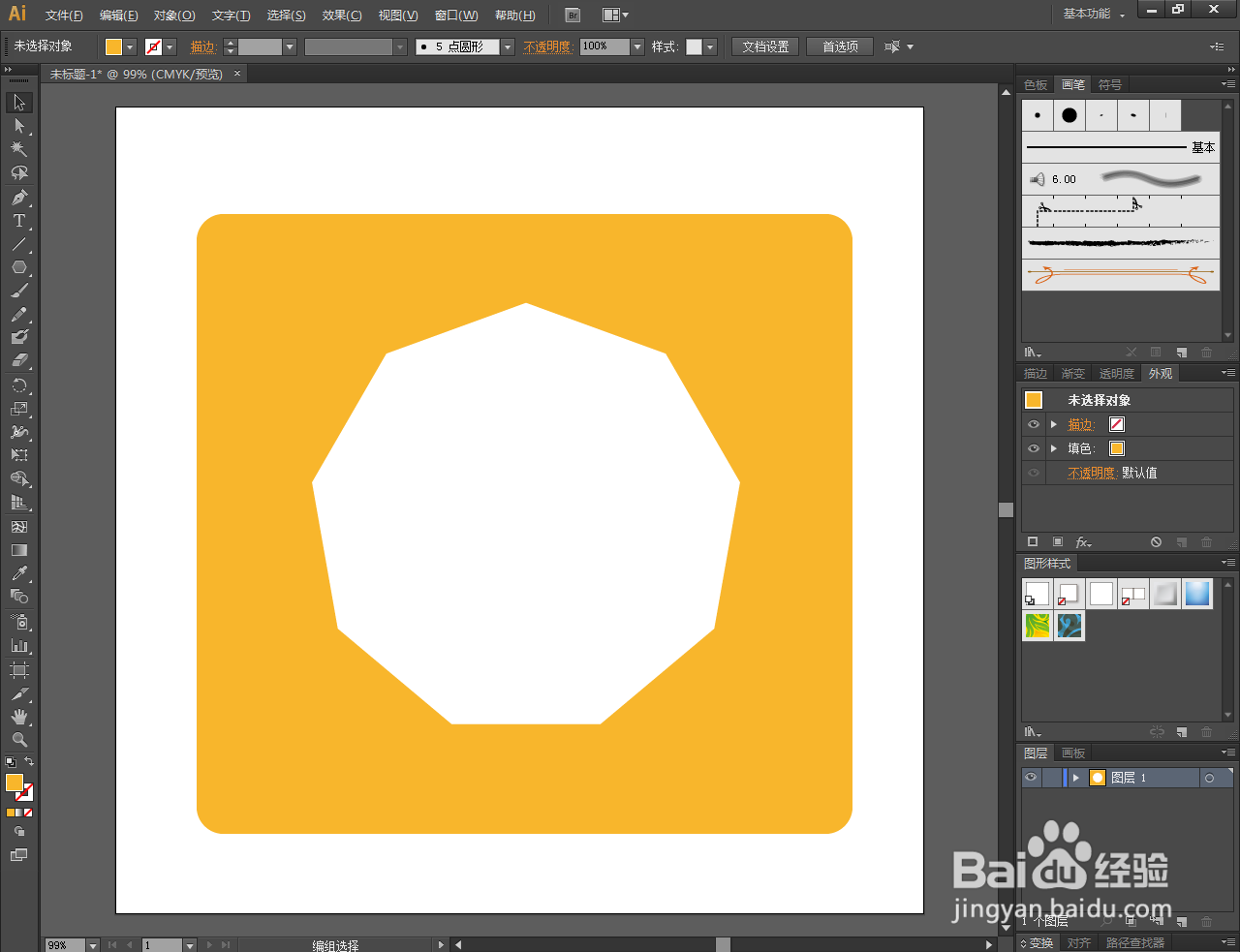Click the 填色 swatch in appearance panel
Screen dimensions: 1240x952
click(1117, 448)
